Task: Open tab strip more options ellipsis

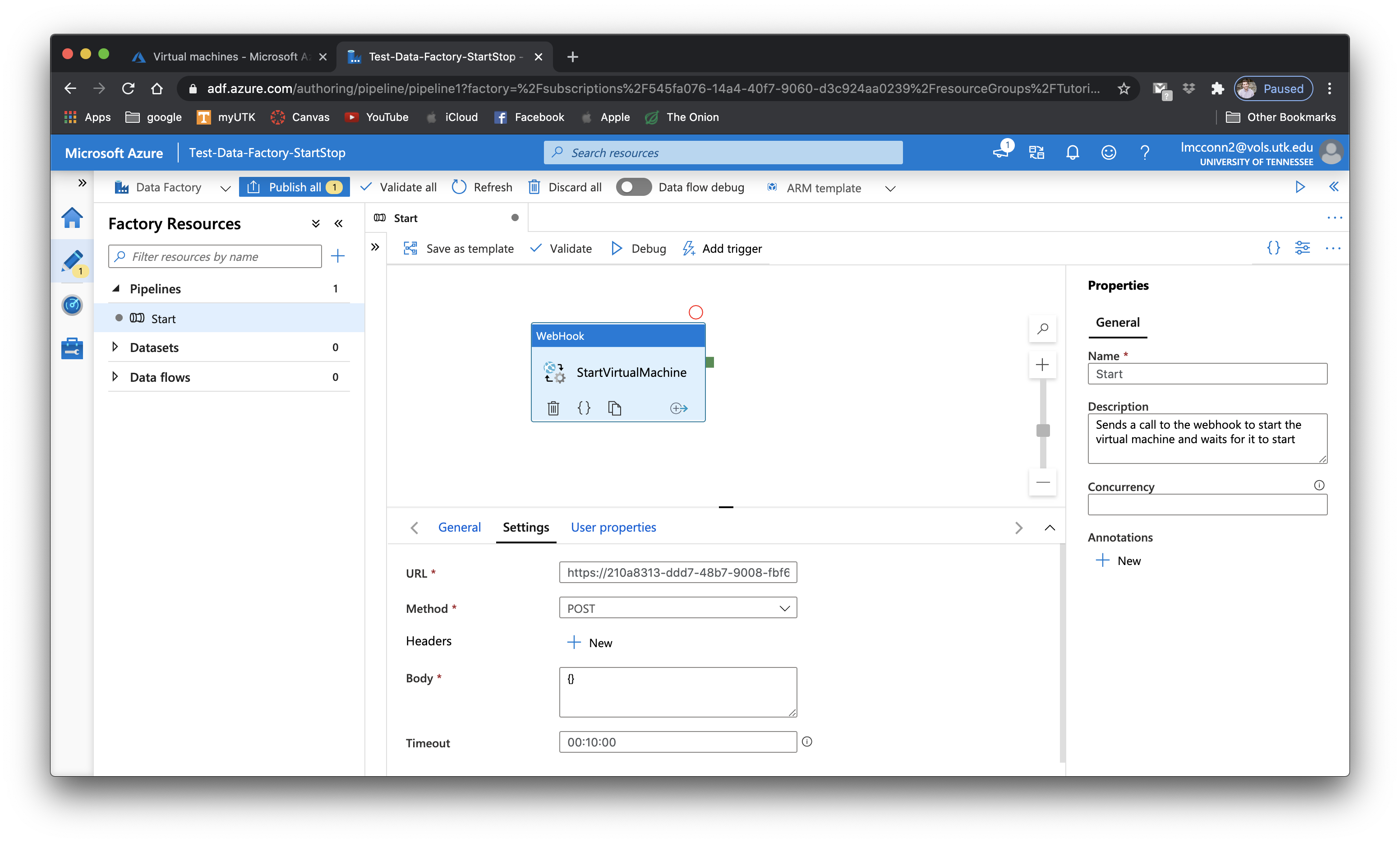Action: click(1334, 218)
